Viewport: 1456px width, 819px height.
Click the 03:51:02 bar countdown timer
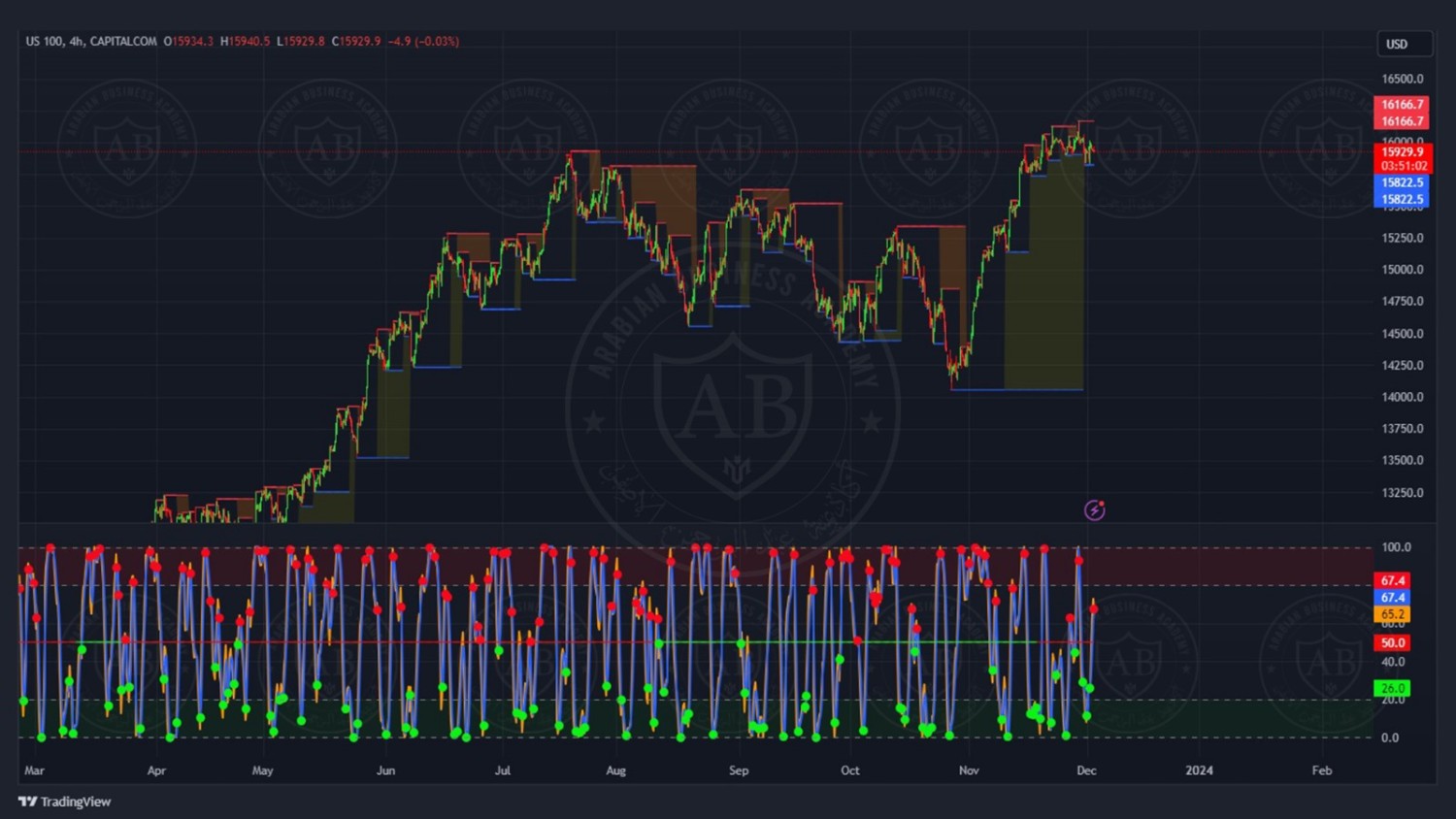click(1403, 166)
